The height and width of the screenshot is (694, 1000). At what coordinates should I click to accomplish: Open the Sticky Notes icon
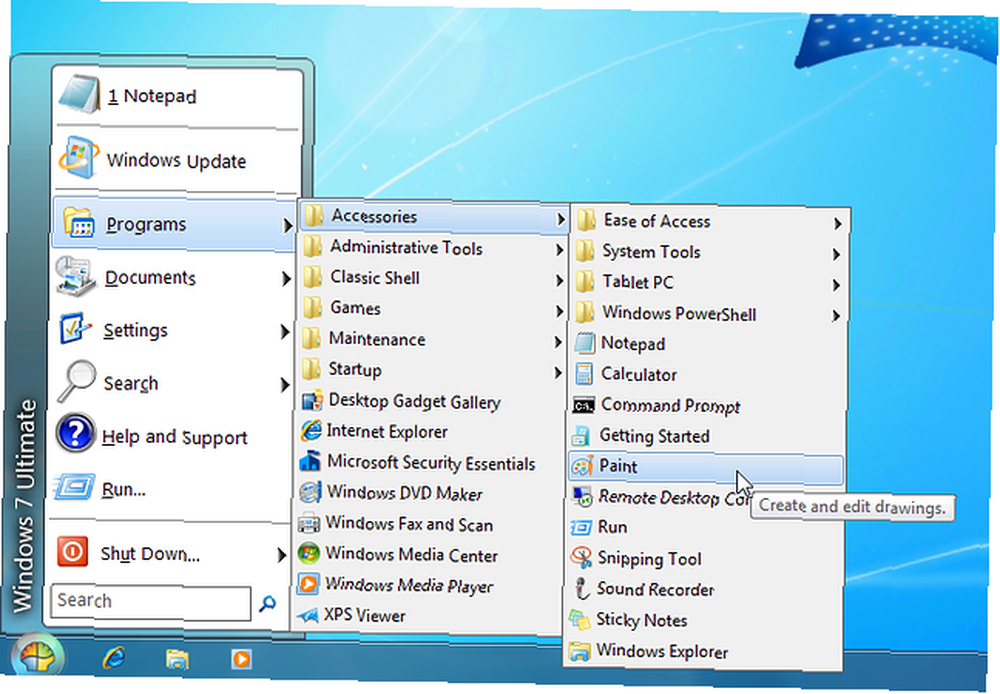[580, 619]
